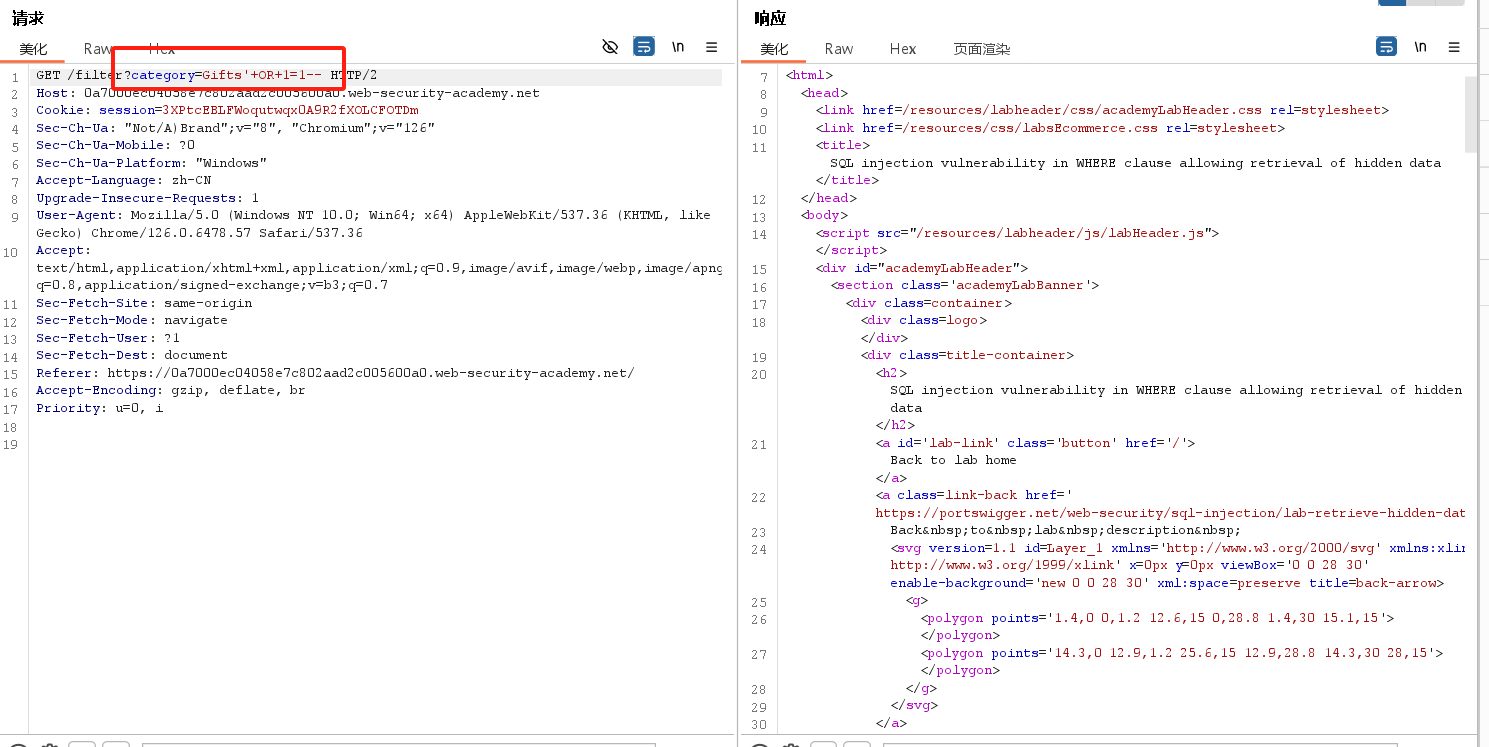Switch the request view to Raw tab
1489x747 pixels.
(98, 49)
